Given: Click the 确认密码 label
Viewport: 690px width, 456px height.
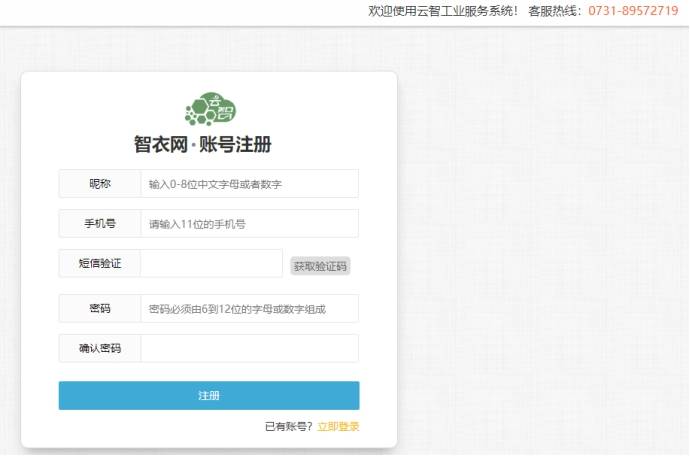Looking at the screenshot, I should 100,348.
